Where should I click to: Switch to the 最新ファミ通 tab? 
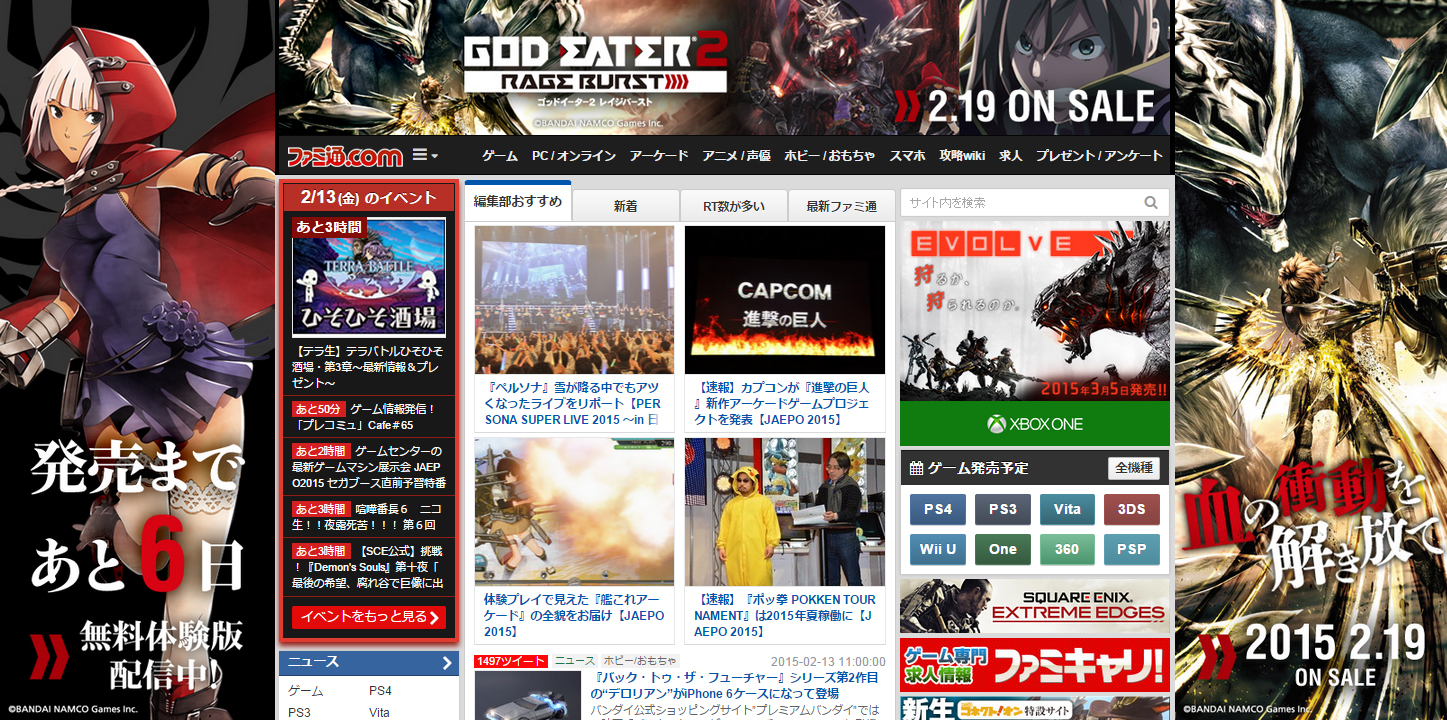coord(841,206)
